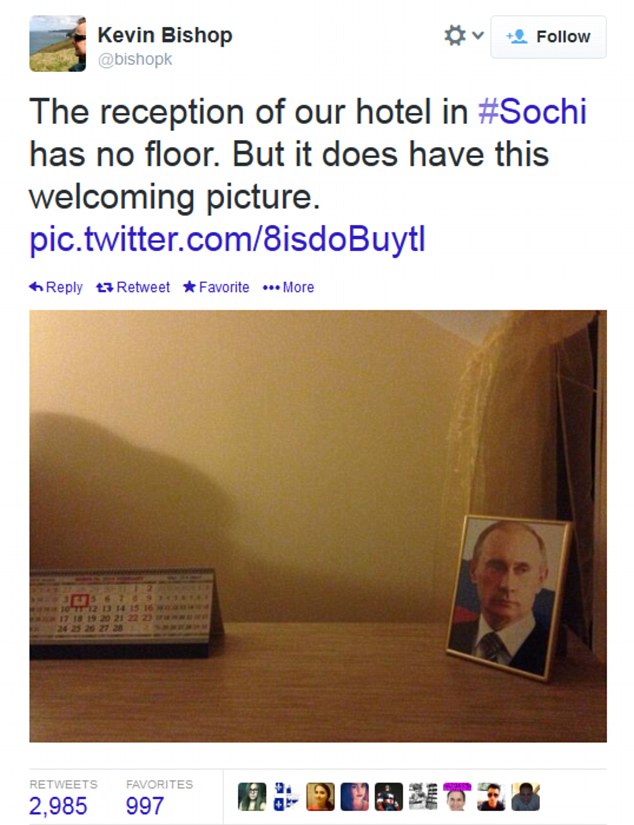The image size is (634, 825).
Task: Open the avatar with purple banner
Action: pos(456,796)
